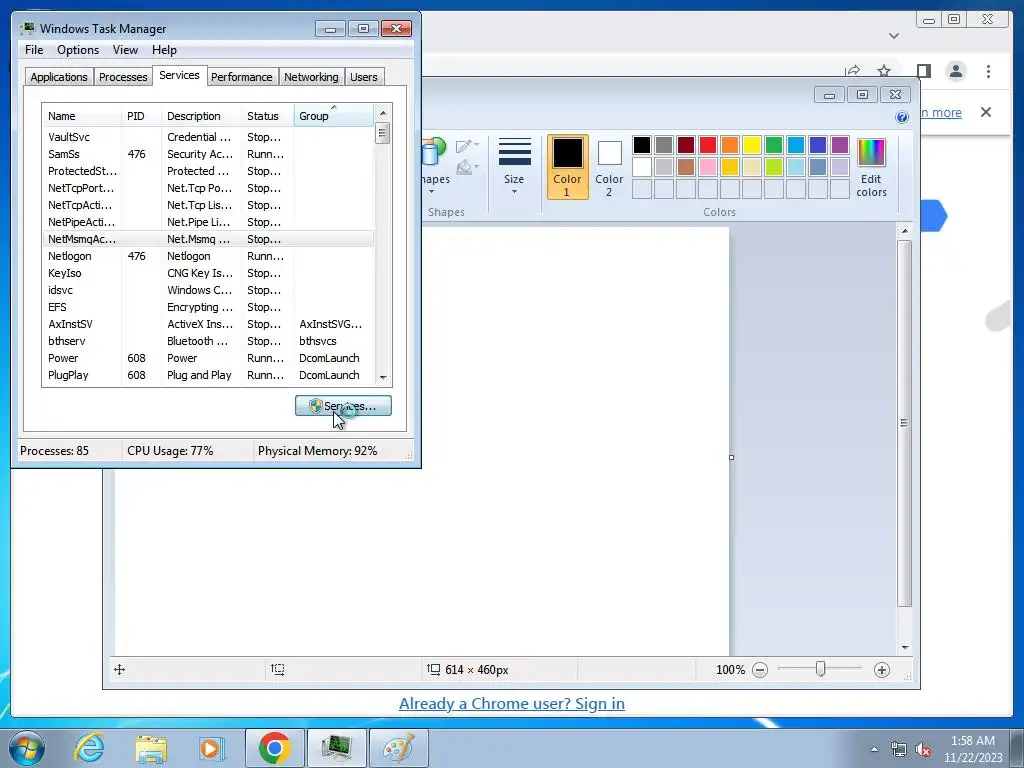Click the Task Manager taskbar icon
The height and width of the screenshot is (768, 1024).
click(336, 748)
